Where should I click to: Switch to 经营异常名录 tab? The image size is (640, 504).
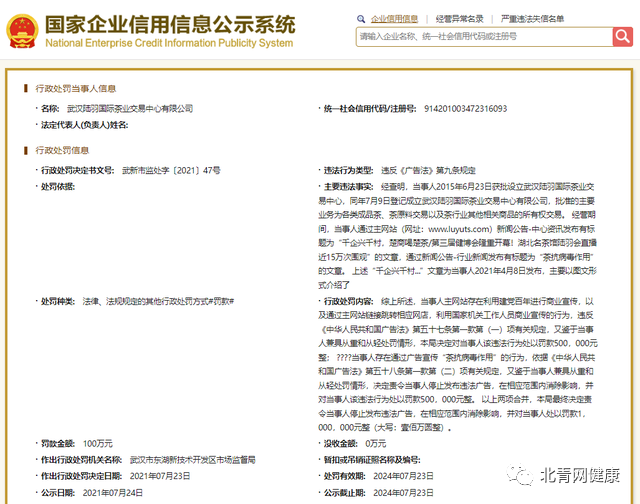[460, 19]
